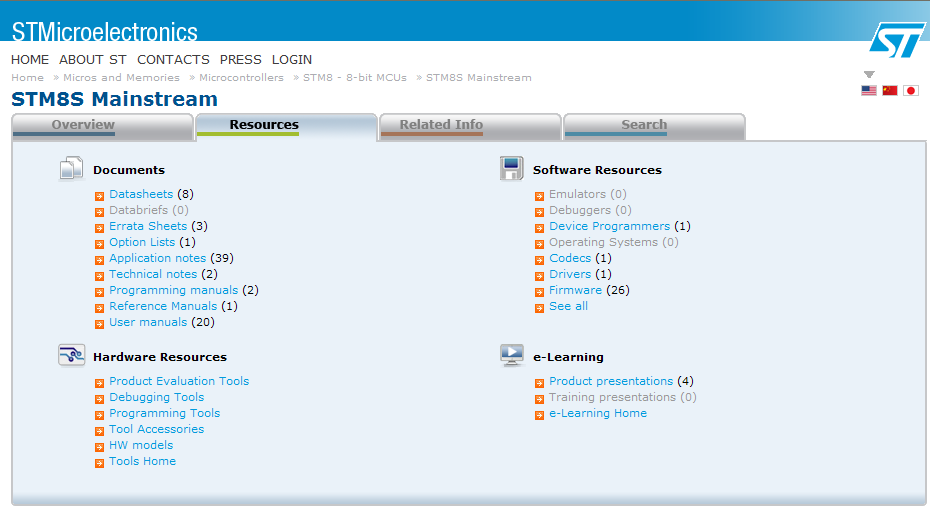
Task: Click the orange arrow icon beside Errata Sheets
Action: click(100, 228)
